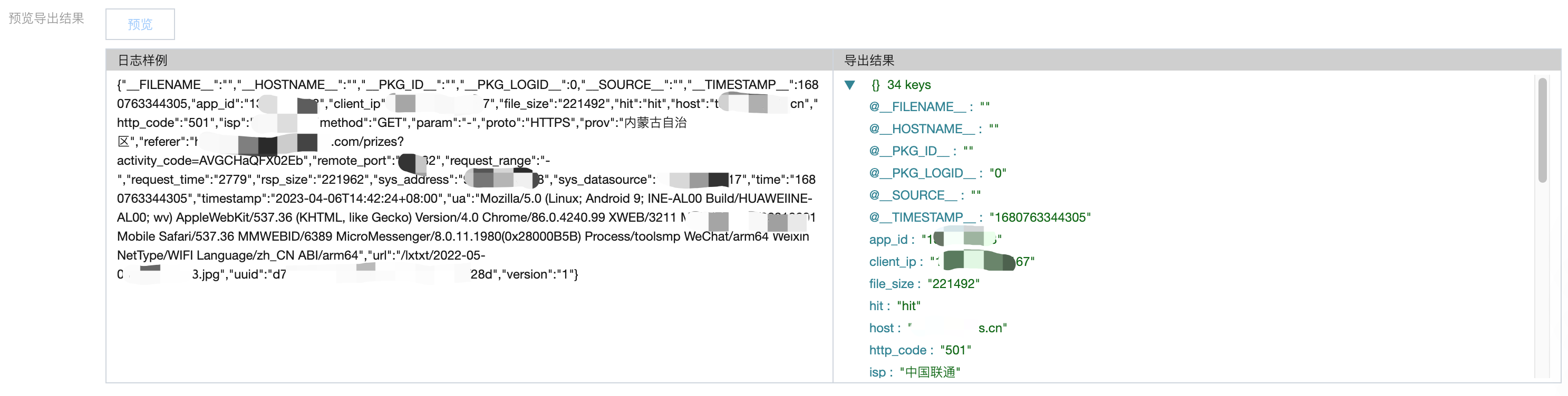Click the export result panel scrollbar

tap(1542, 130)
